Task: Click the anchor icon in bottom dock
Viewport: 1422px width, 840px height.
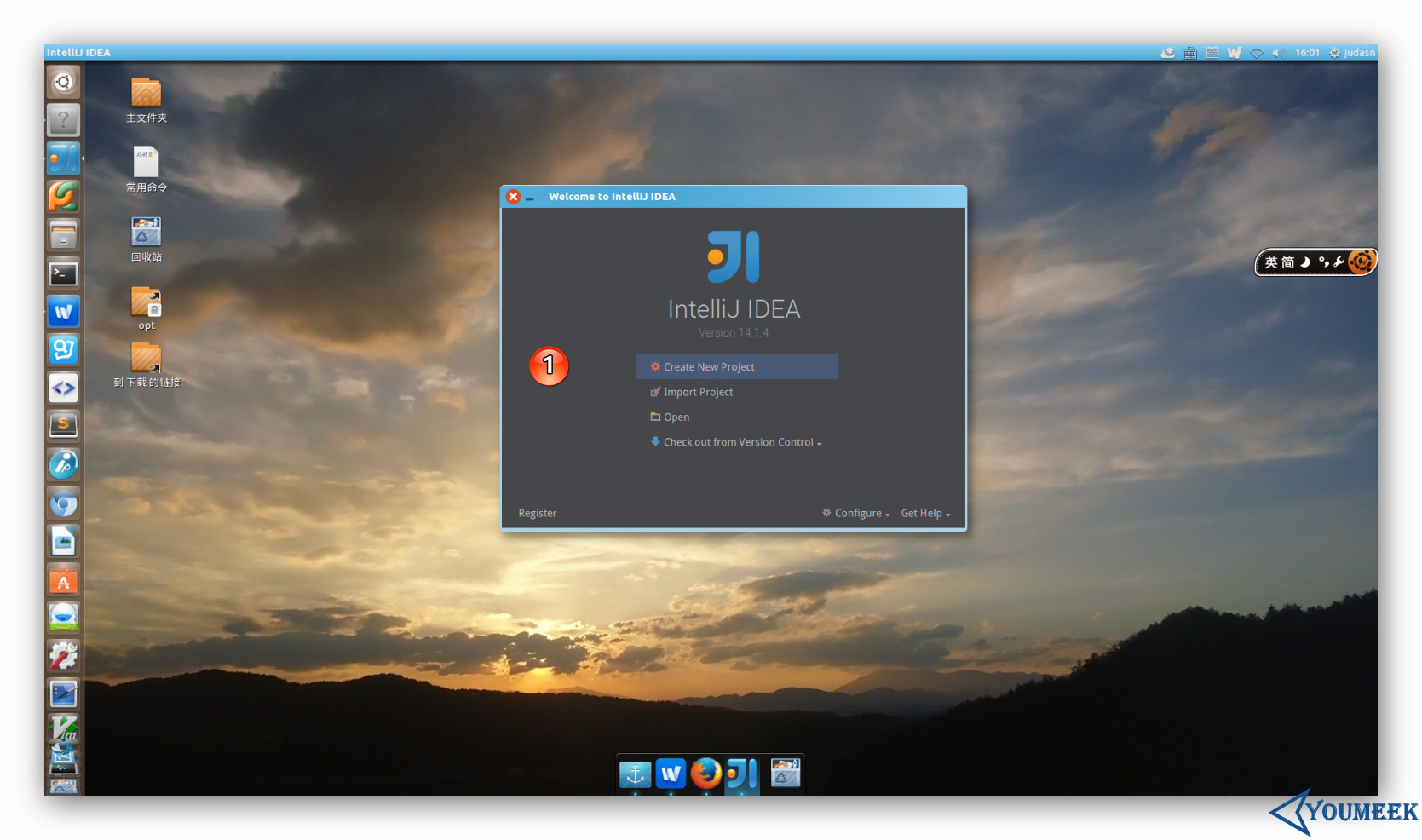Action: [x=635, y=774]
